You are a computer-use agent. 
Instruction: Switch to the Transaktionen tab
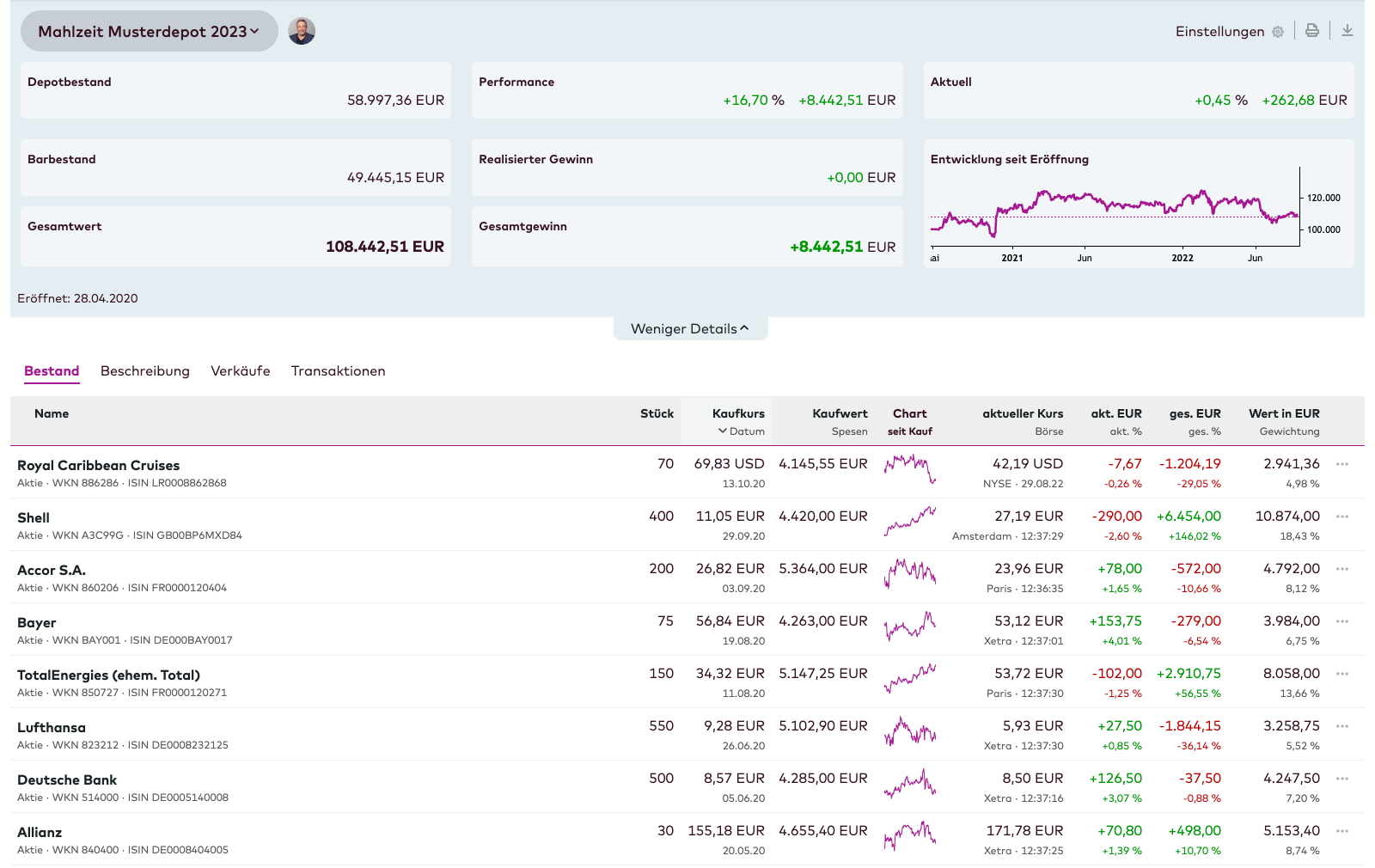coord(338,370)
